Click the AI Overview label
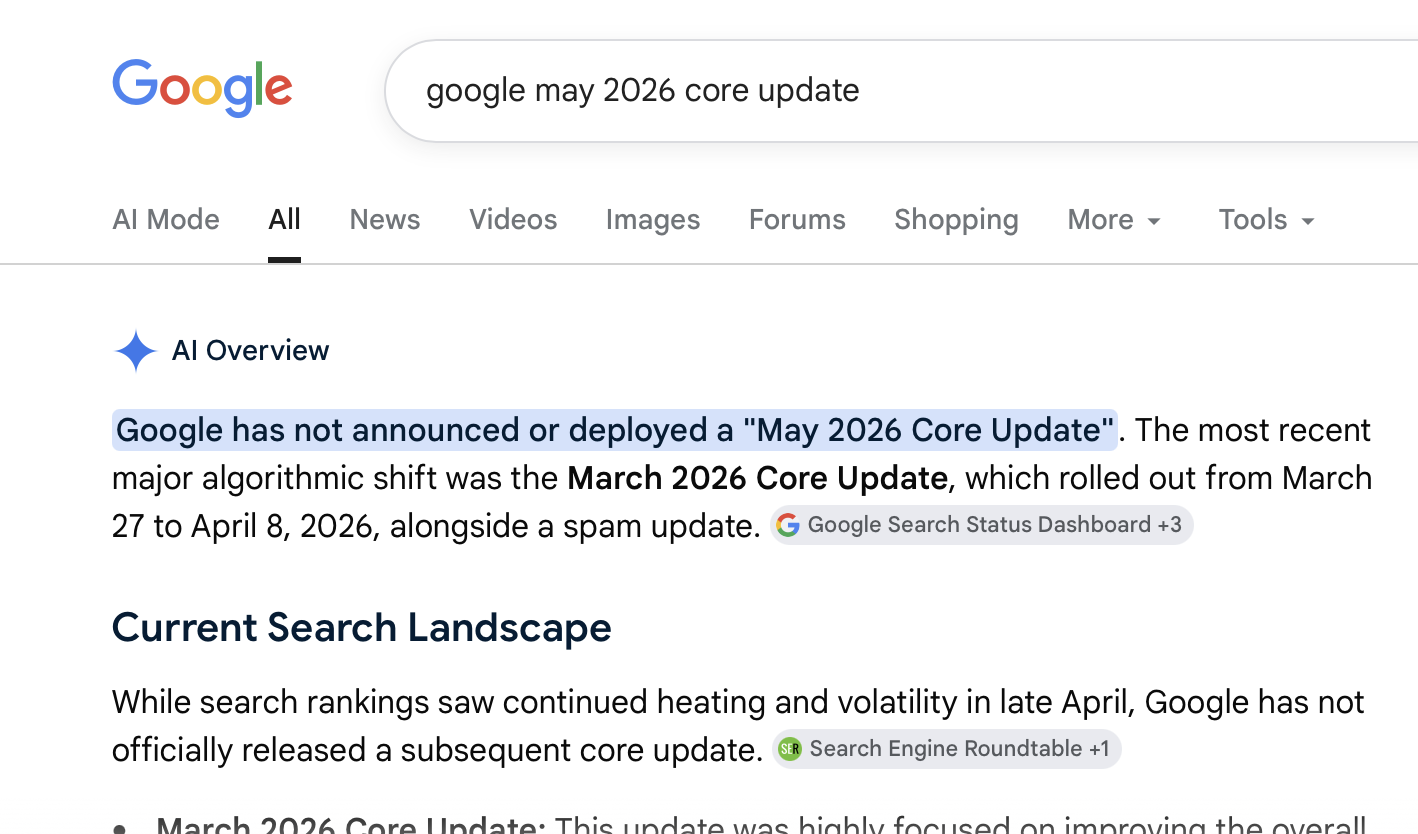Viewport: 1418px width, 834px height. pos(250,351)
